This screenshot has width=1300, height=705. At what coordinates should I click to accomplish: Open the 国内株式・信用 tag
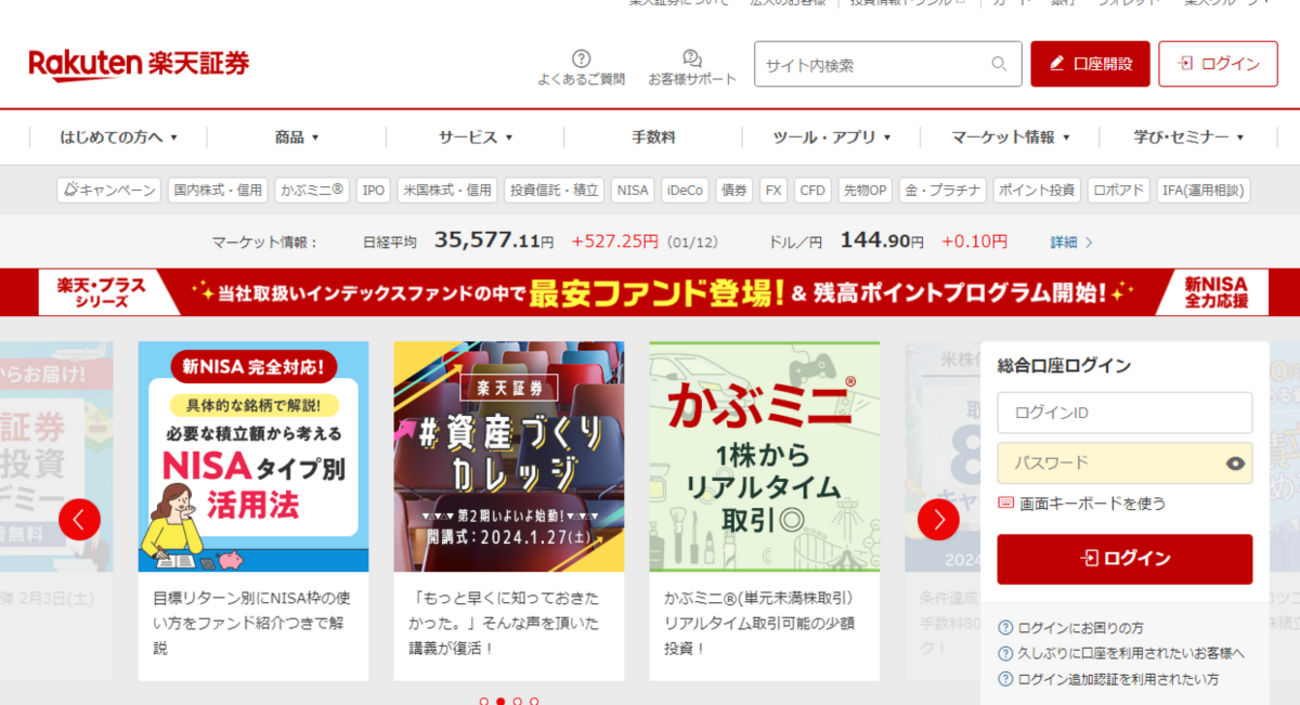point(217,190)
